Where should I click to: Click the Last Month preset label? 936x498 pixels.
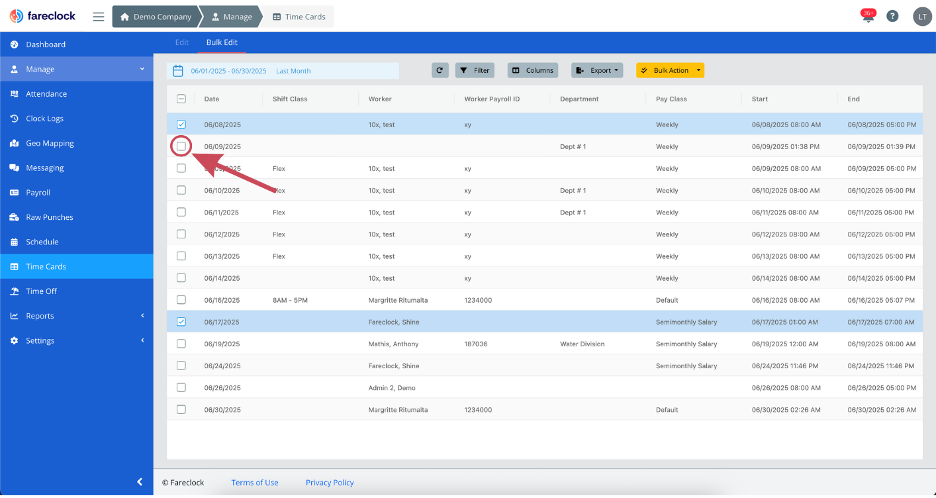pyautogui.click(x=293, y=70)
